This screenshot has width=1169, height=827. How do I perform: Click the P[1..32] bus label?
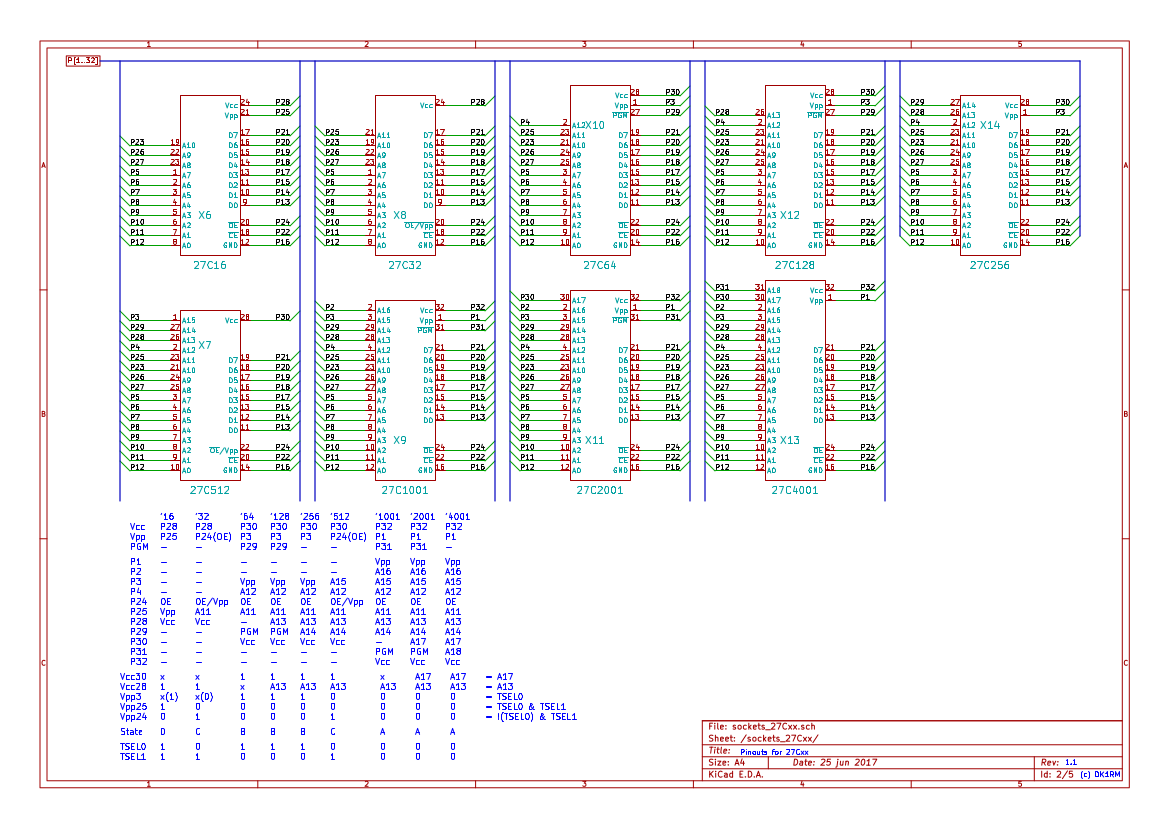coord(83,61)
